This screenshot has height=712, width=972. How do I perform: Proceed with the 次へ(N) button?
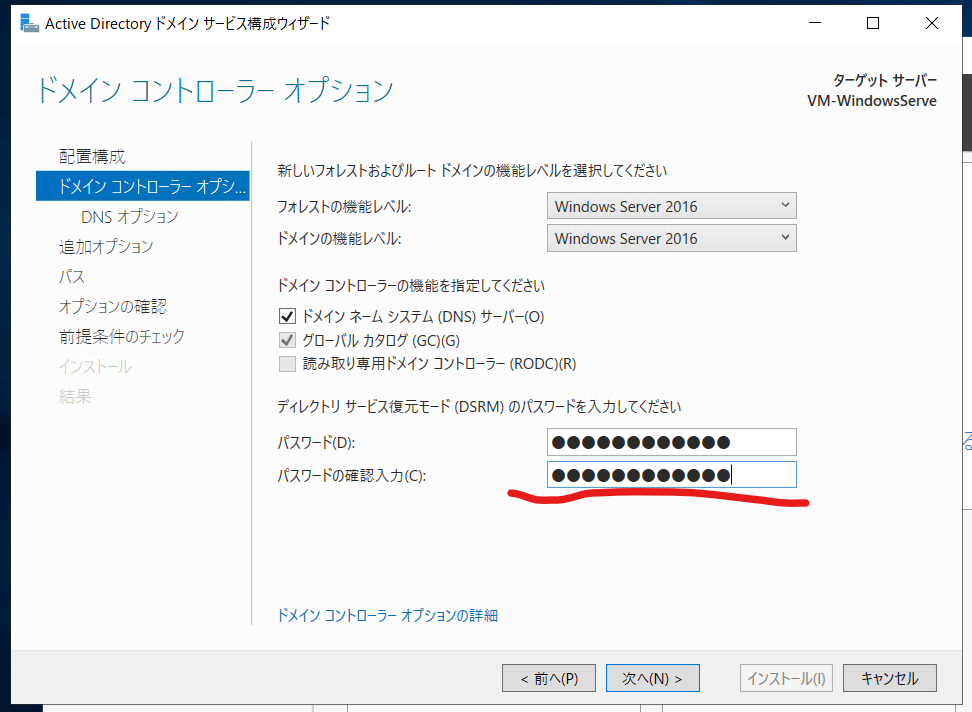pos(653,678)
